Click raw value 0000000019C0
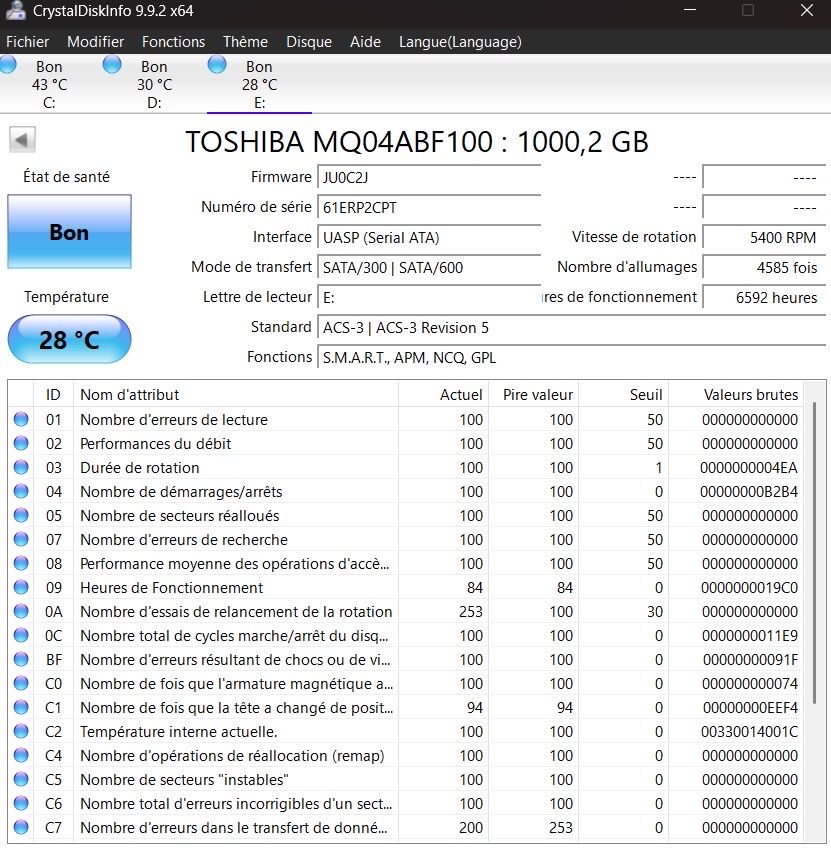This screenshot has height=850, width=831. point(749,587)
